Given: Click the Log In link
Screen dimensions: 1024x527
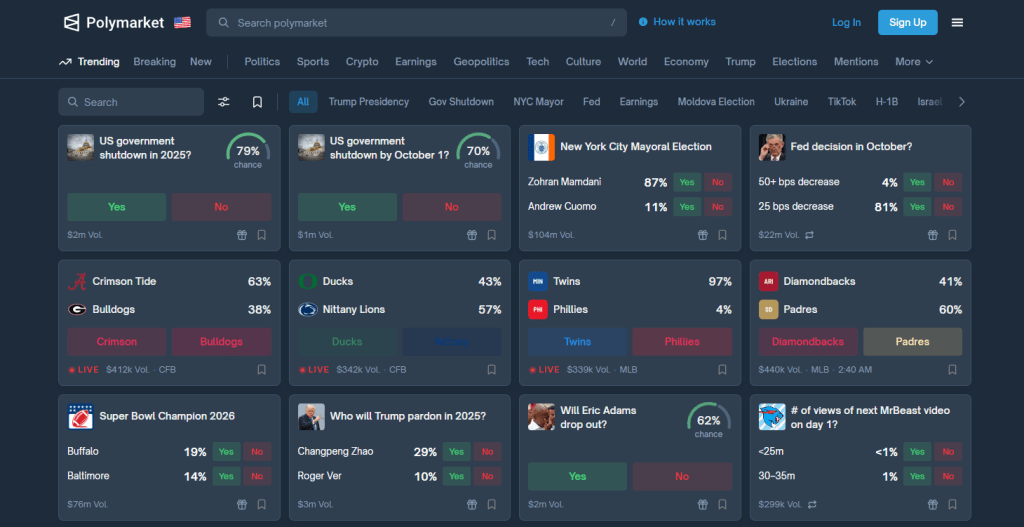Looking at the screenshot, I should pyautogui.click(x=846, y=22).
